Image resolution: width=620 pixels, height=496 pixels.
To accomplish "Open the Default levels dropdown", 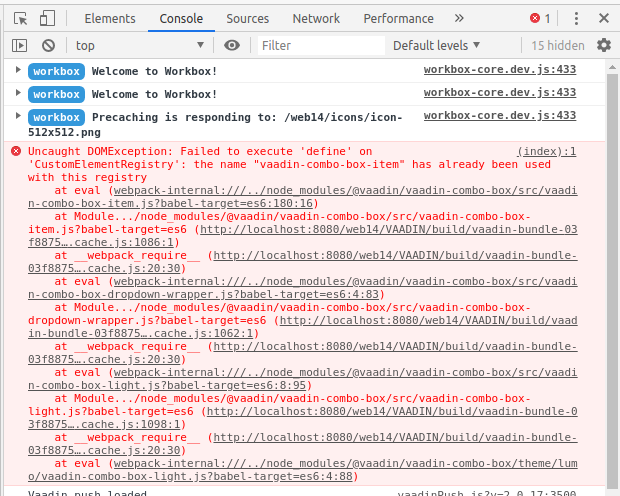I will click(436, 45).
